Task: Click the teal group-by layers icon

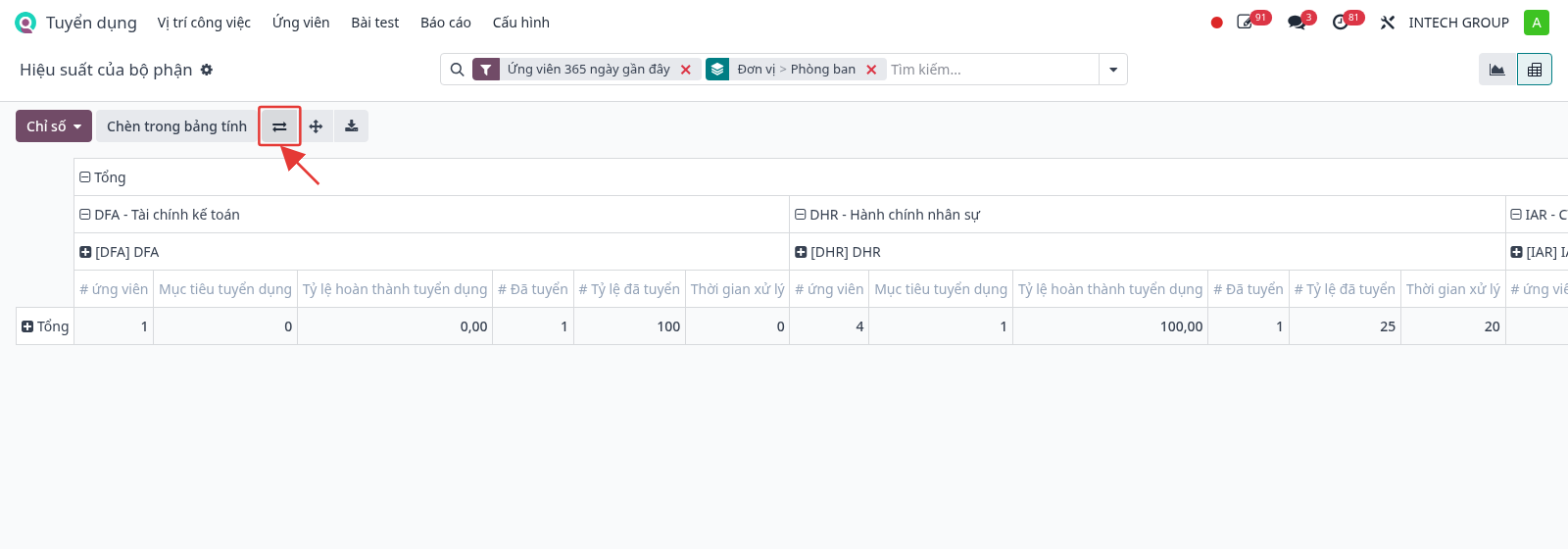Action: point(717,70)
